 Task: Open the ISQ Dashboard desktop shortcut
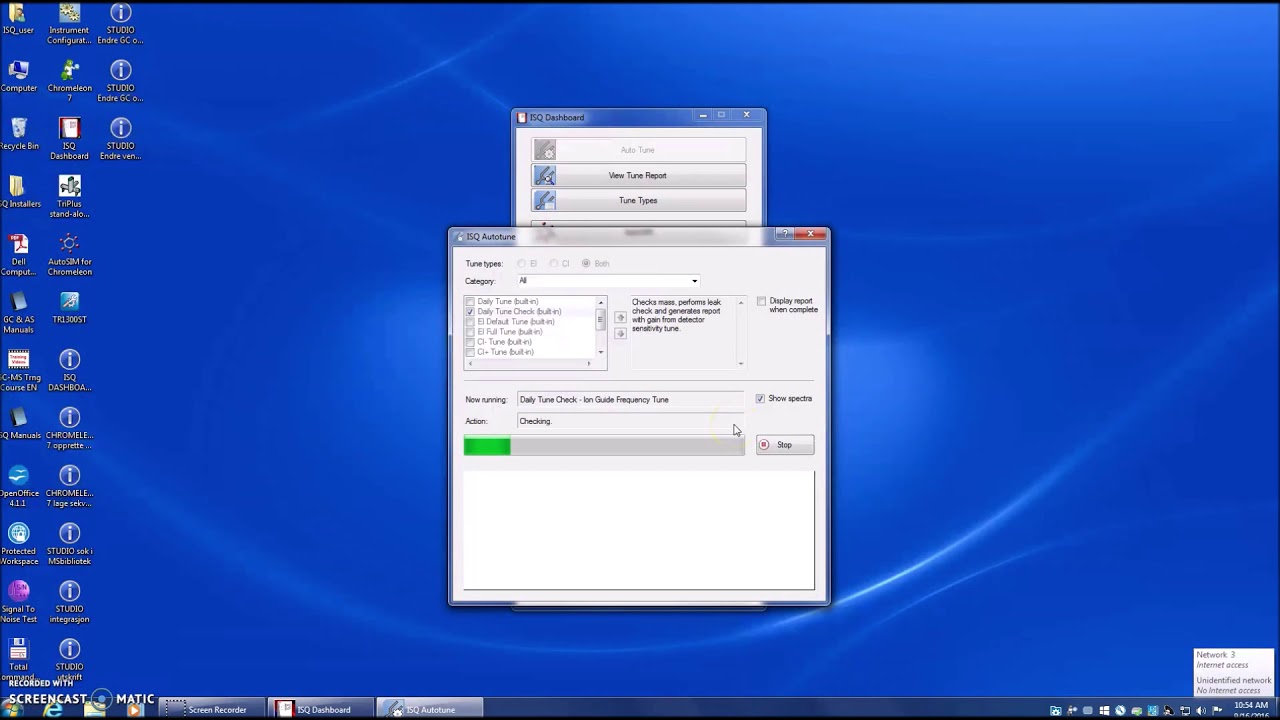coord(69,138)
